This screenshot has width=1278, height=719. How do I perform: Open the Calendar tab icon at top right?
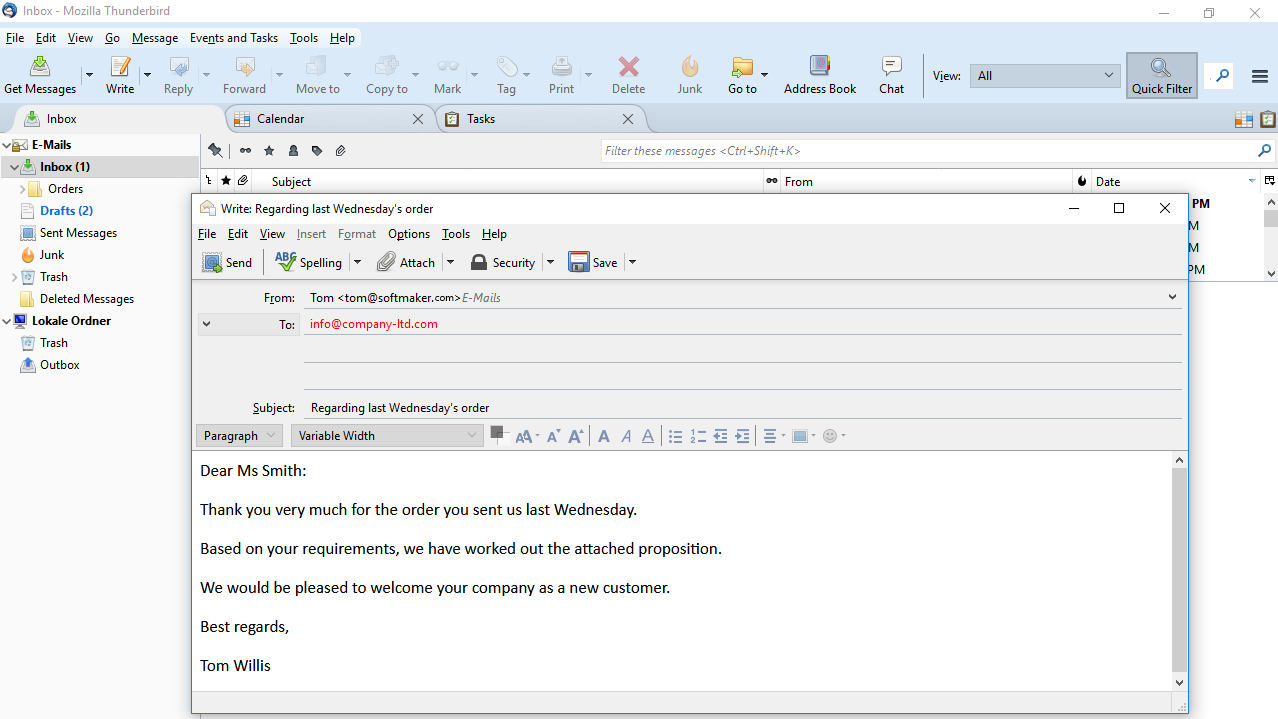pyautogui.click(x=1244, y=119)
